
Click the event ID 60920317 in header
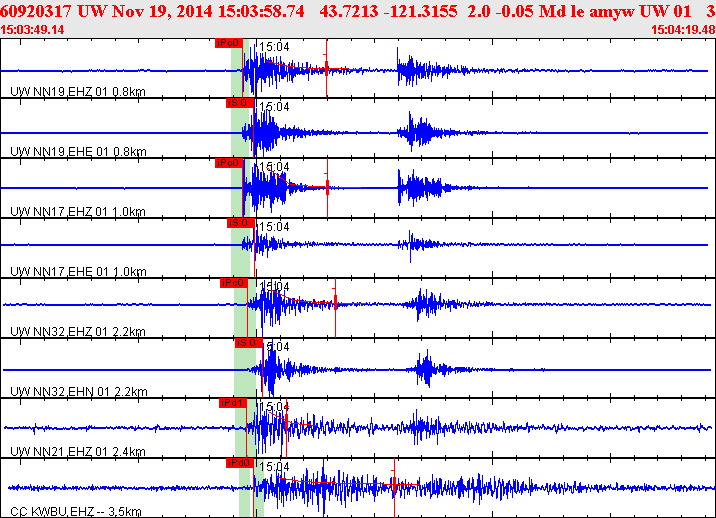point(36,11)
